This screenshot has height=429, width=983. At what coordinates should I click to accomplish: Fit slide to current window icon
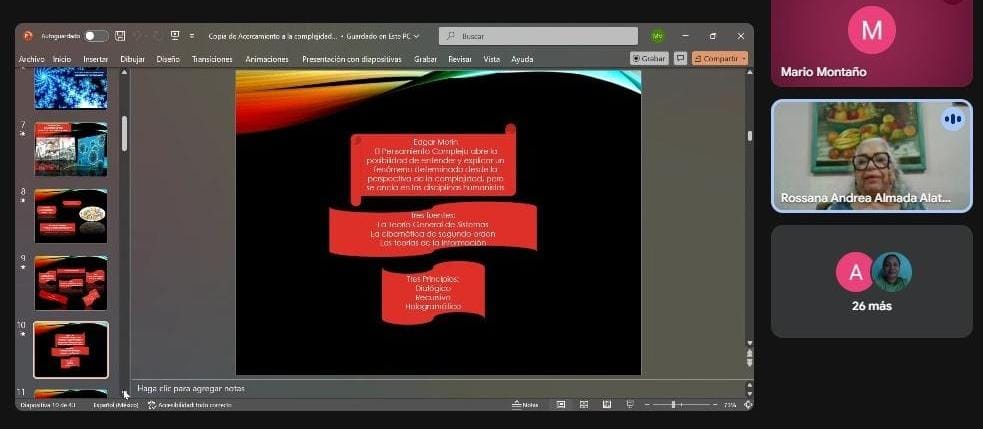pos(748,405)
